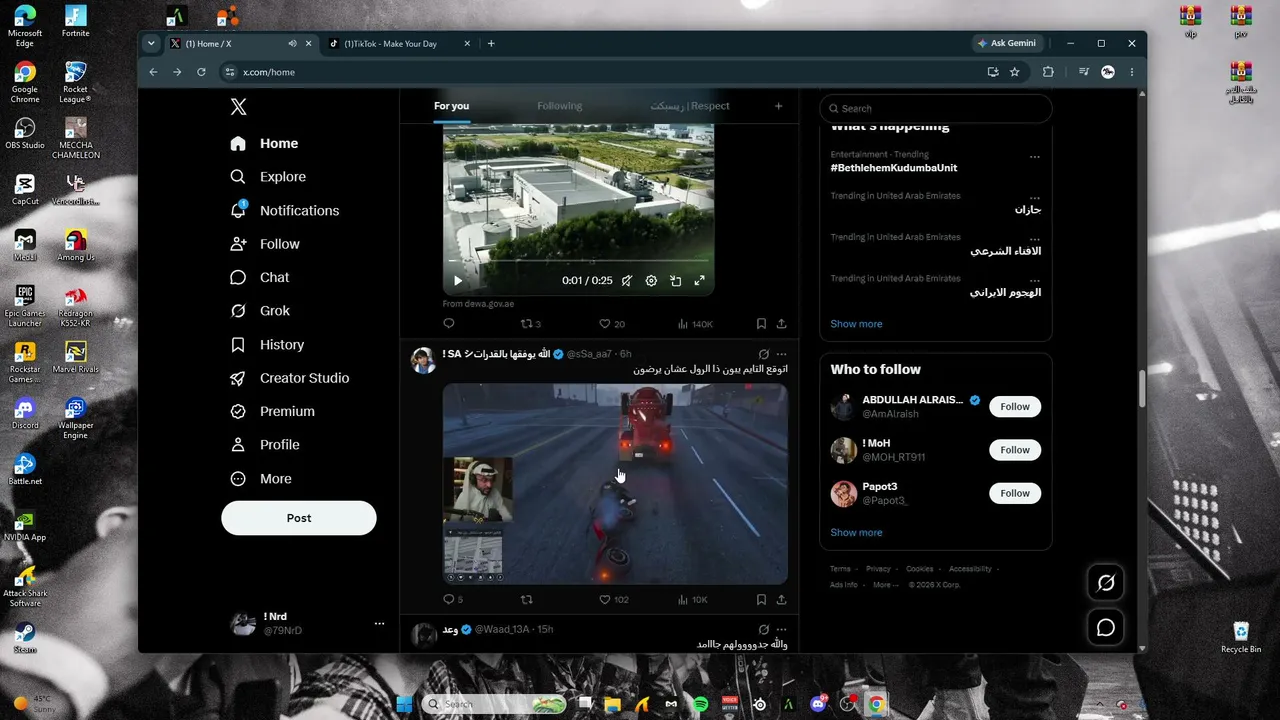Open the sSa_aa7 GTA video thumbnail
This screenshot has height=720, width=1280.
(x=615, y=484)
